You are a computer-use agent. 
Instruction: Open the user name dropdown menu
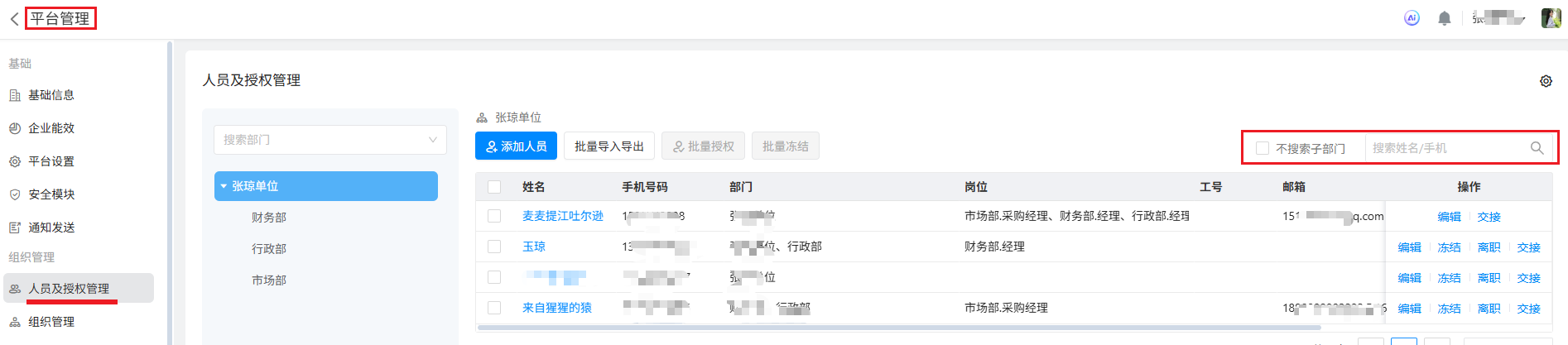[1498, 18]
